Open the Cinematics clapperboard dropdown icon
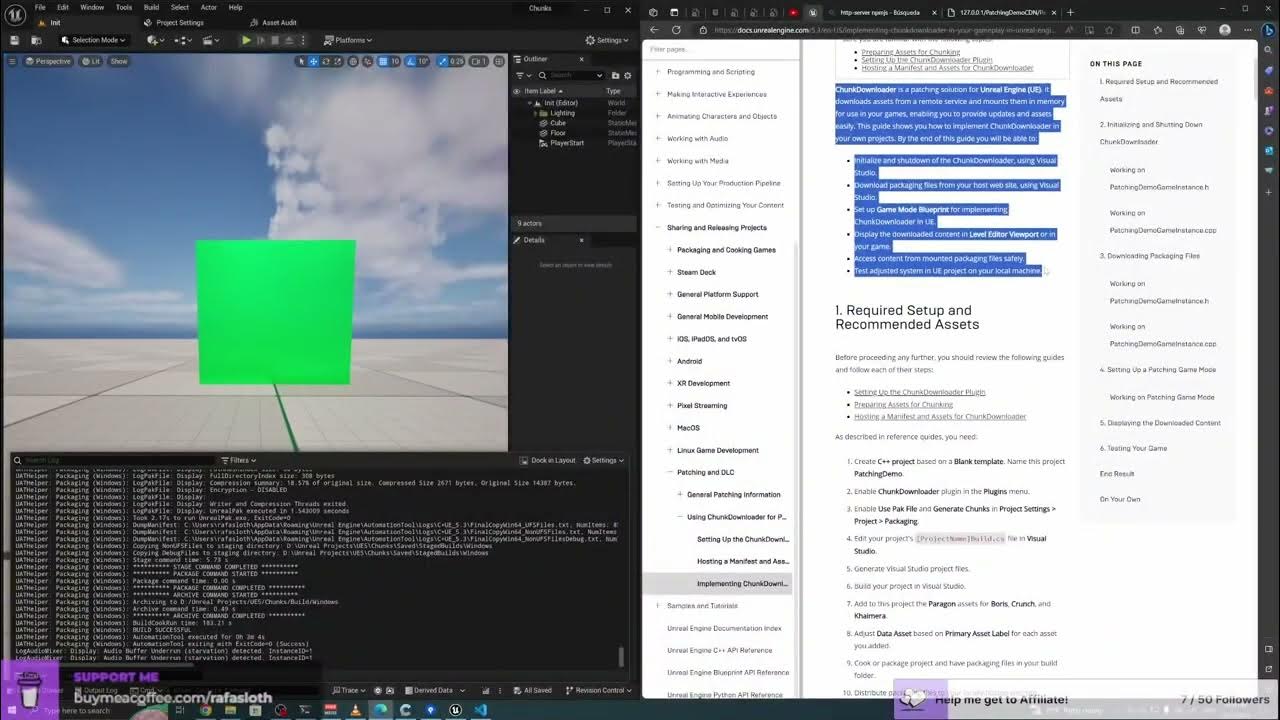Screen dimensions: 1280x720 (210, 40)
